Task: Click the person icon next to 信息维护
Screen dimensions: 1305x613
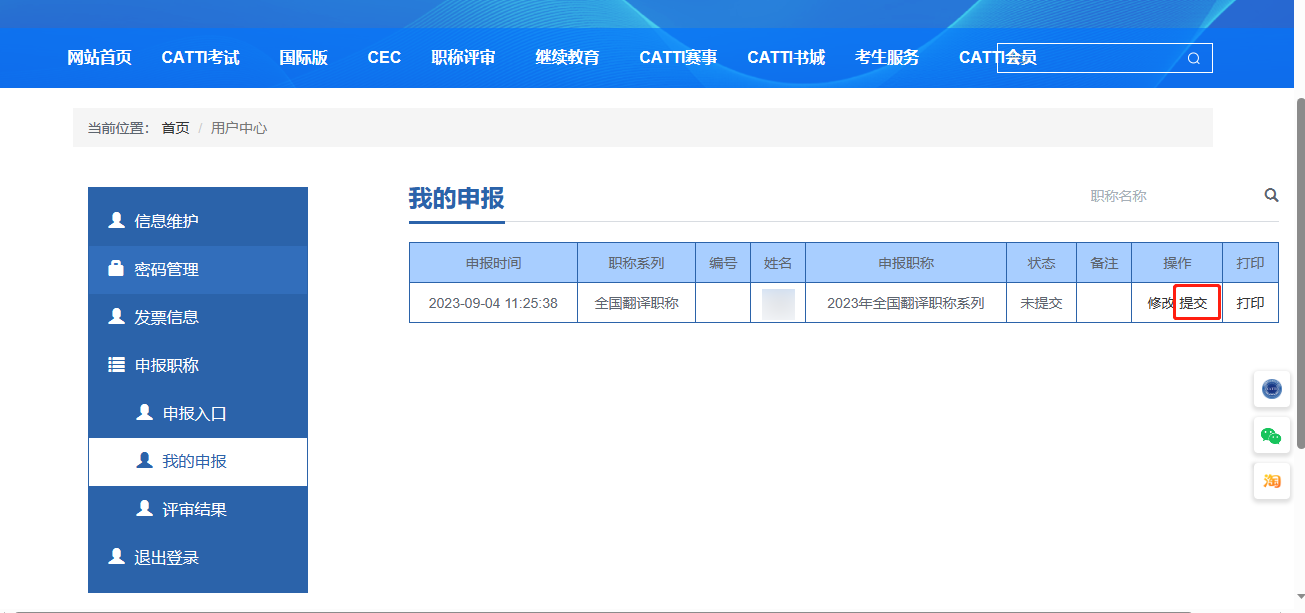Action: click(116, 221)
